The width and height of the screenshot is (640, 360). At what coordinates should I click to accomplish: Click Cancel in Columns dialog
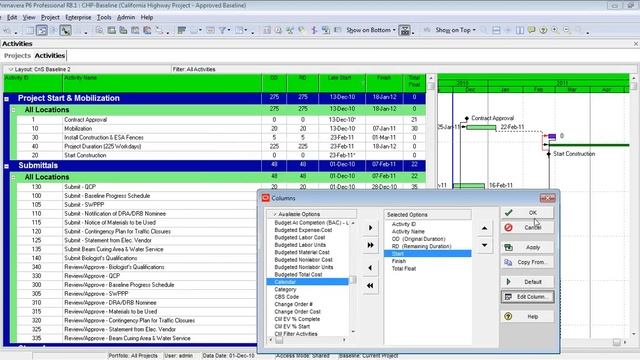527,227
